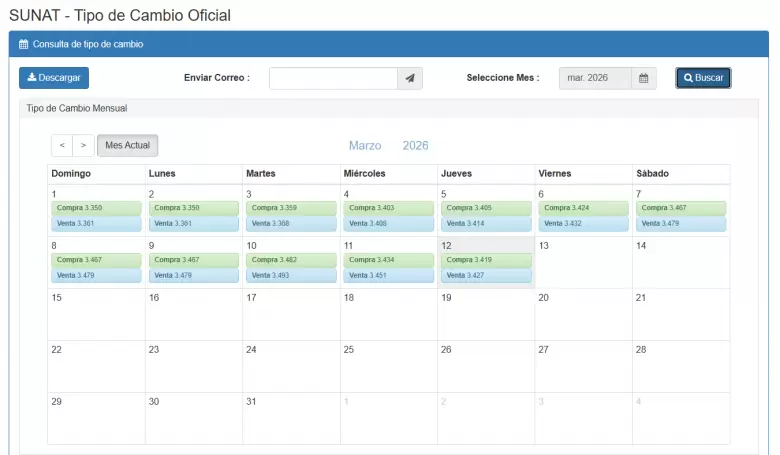Click the Descargar download button
Screen dimensions: 780x455
[x=54, y=78]
